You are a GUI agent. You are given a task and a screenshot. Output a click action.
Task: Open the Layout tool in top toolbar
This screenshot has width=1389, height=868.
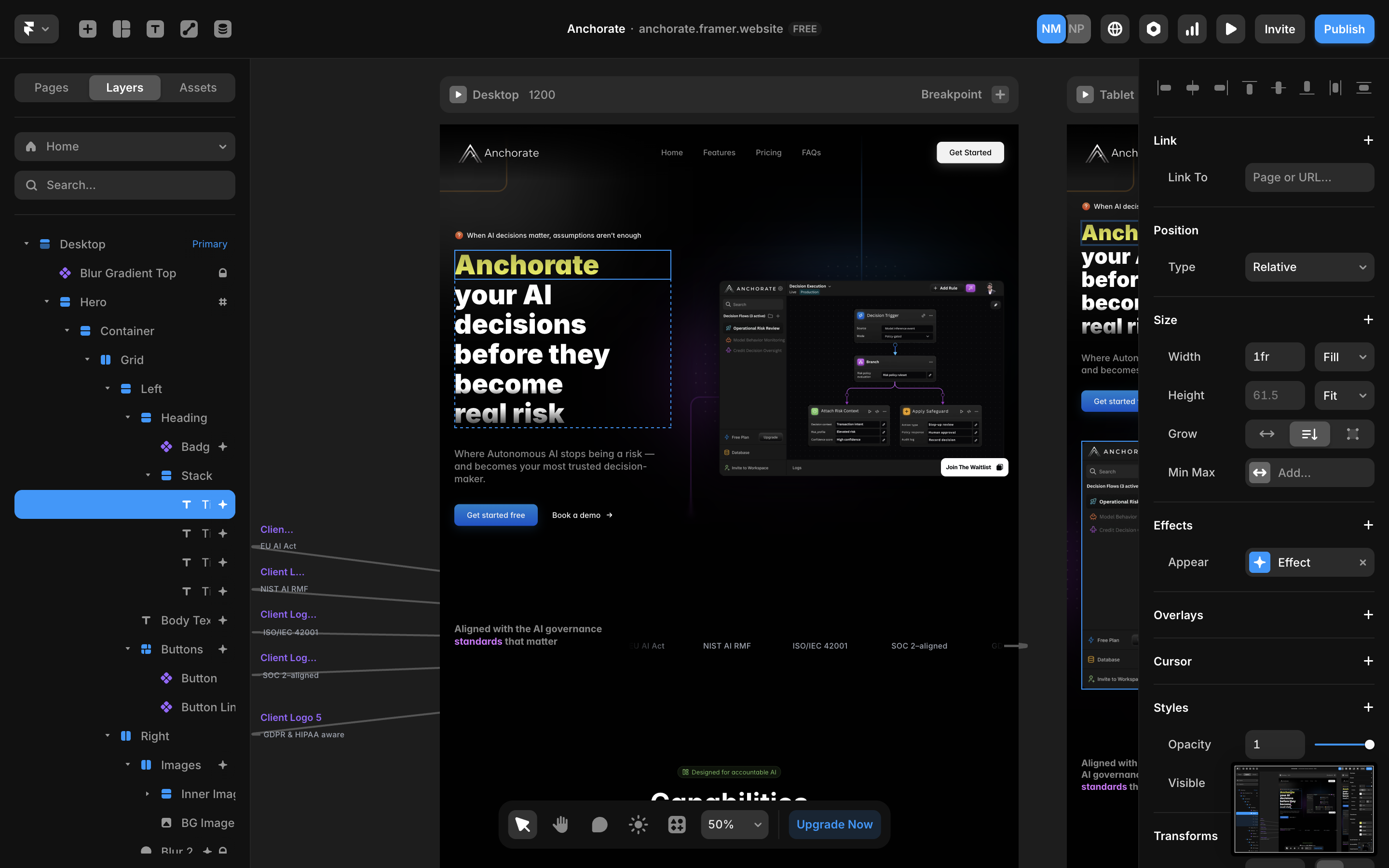(x=121, y=29)
